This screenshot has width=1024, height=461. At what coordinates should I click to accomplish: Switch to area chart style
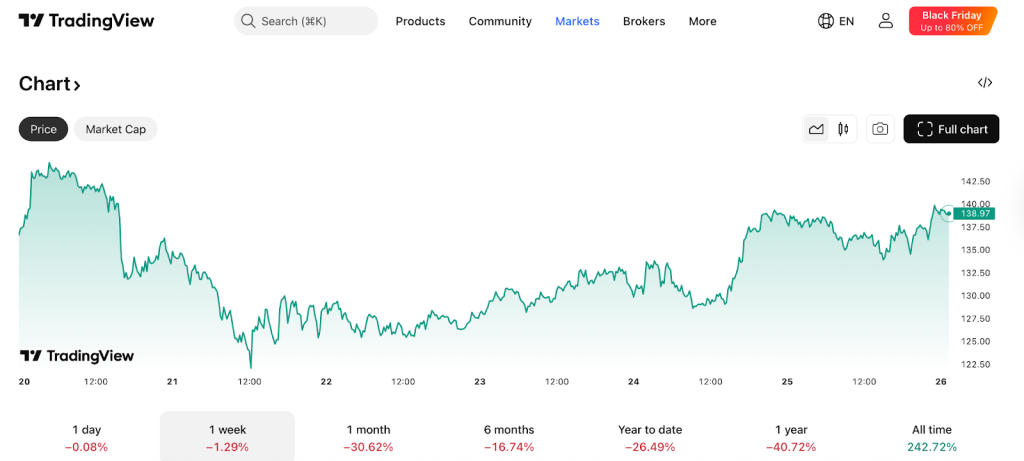(817, 129)
